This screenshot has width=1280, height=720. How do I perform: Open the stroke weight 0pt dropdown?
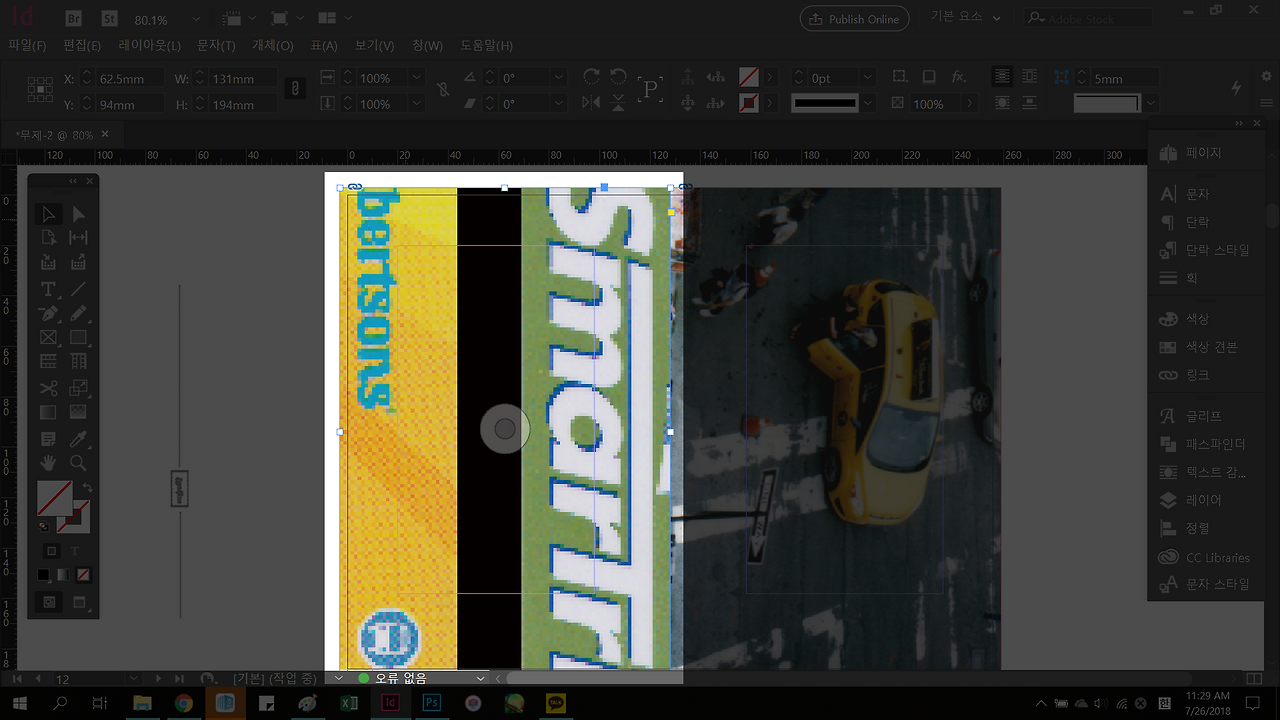[x=866, y=78]
